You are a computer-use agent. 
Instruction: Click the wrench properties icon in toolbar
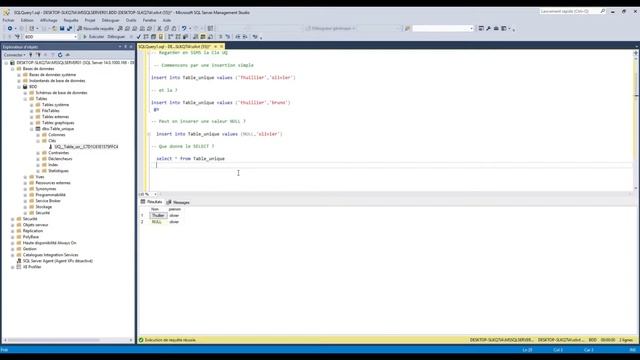click(x=489, y=29)
